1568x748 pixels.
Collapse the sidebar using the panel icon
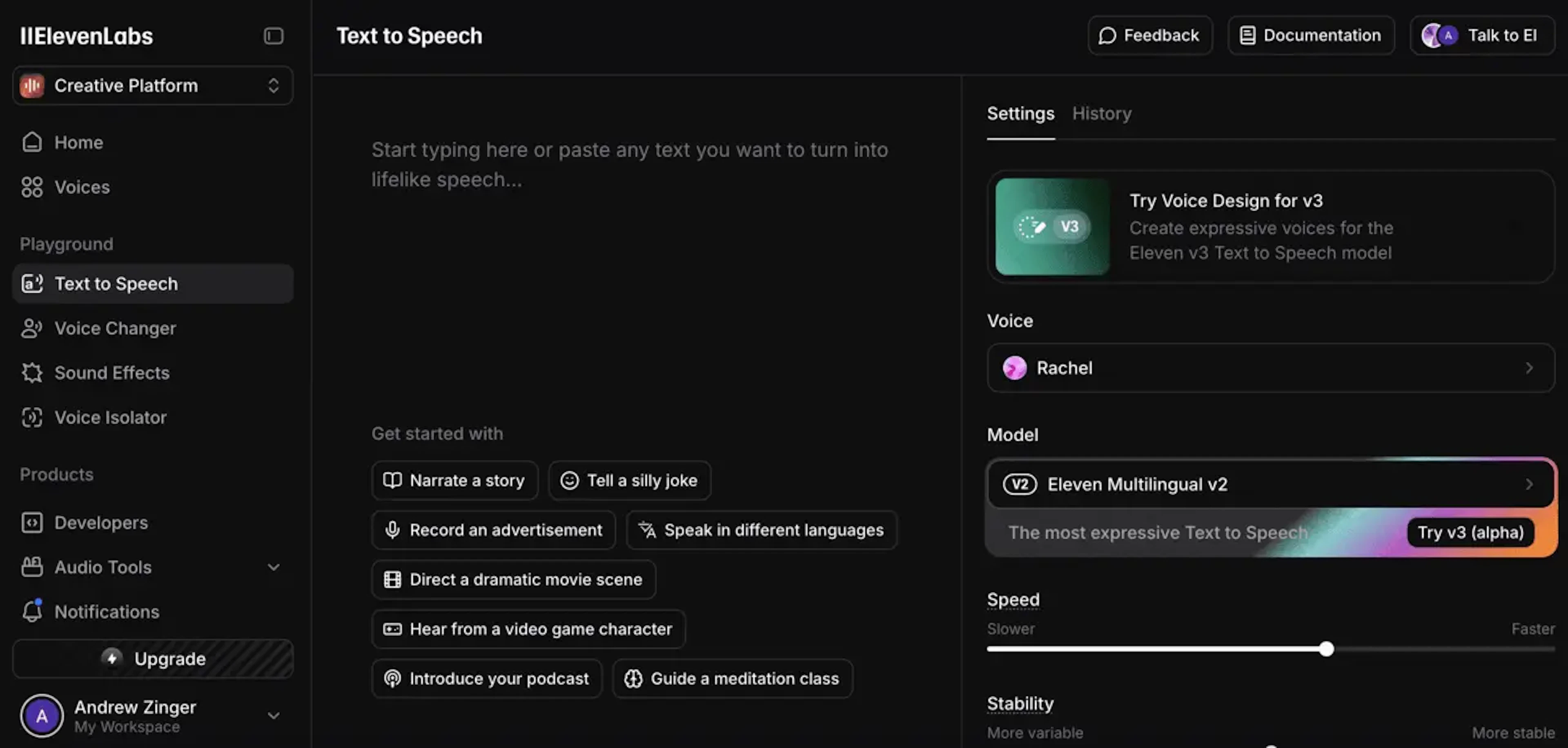coord(273,36)
